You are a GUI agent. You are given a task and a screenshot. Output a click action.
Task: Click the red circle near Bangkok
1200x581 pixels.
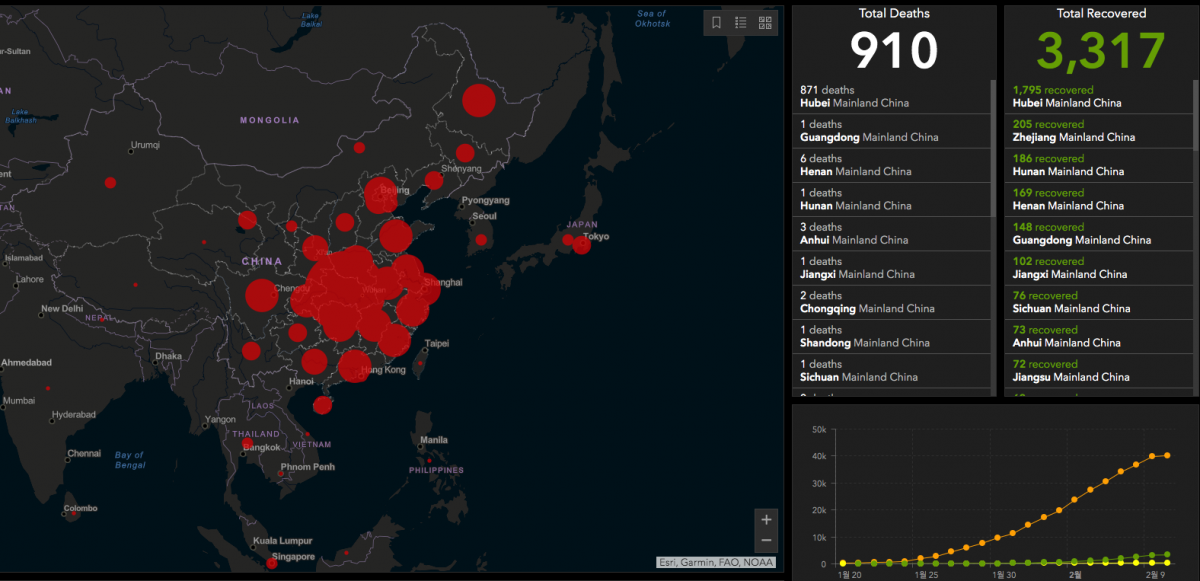click(247, 443)
